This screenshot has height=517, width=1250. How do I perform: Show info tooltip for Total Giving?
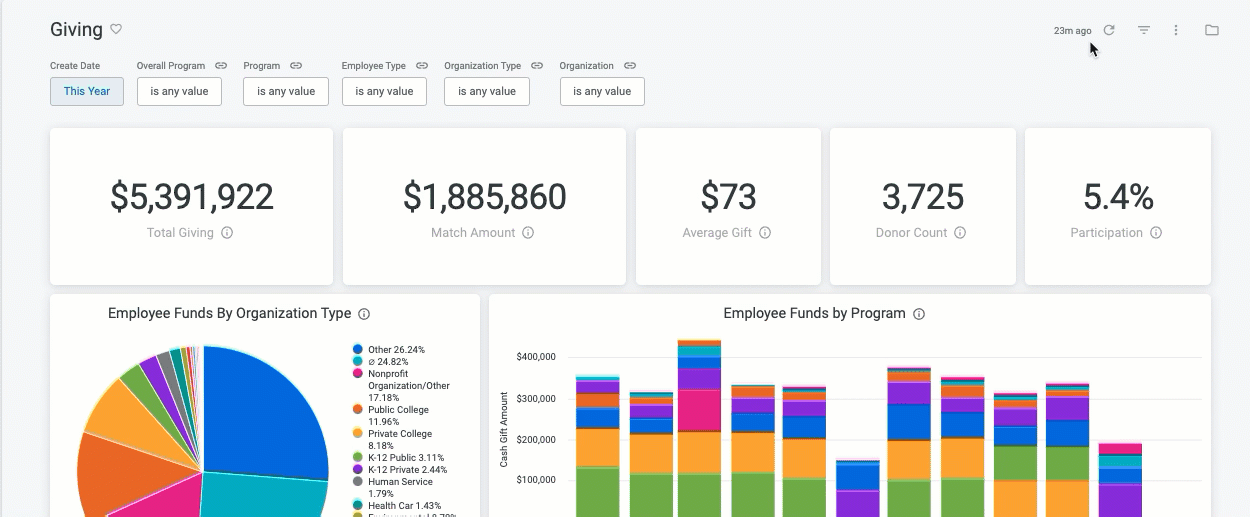tap(227, 233)
